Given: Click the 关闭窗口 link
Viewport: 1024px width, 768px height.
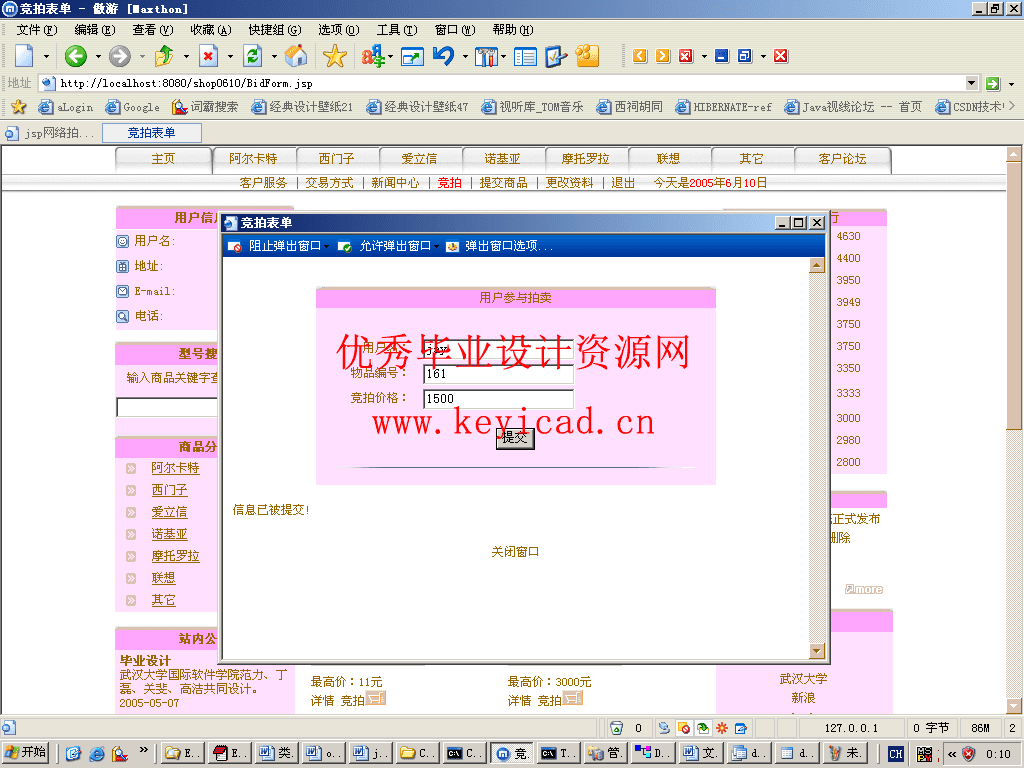Looking at the screenshot, I should click(515, 552).
